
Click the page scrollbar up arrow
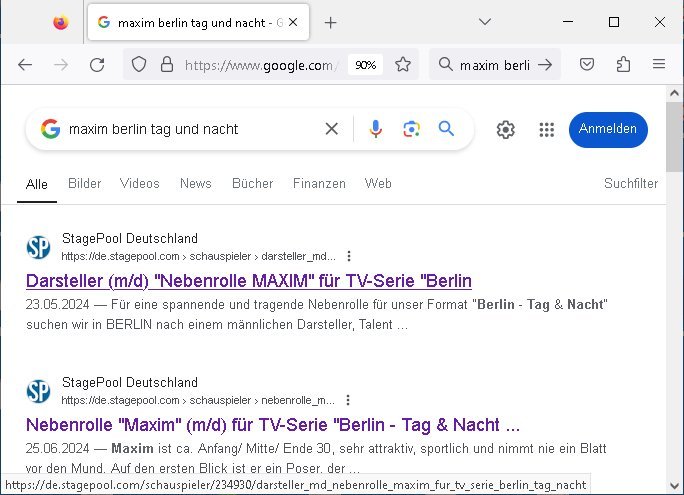coord(674,93)
